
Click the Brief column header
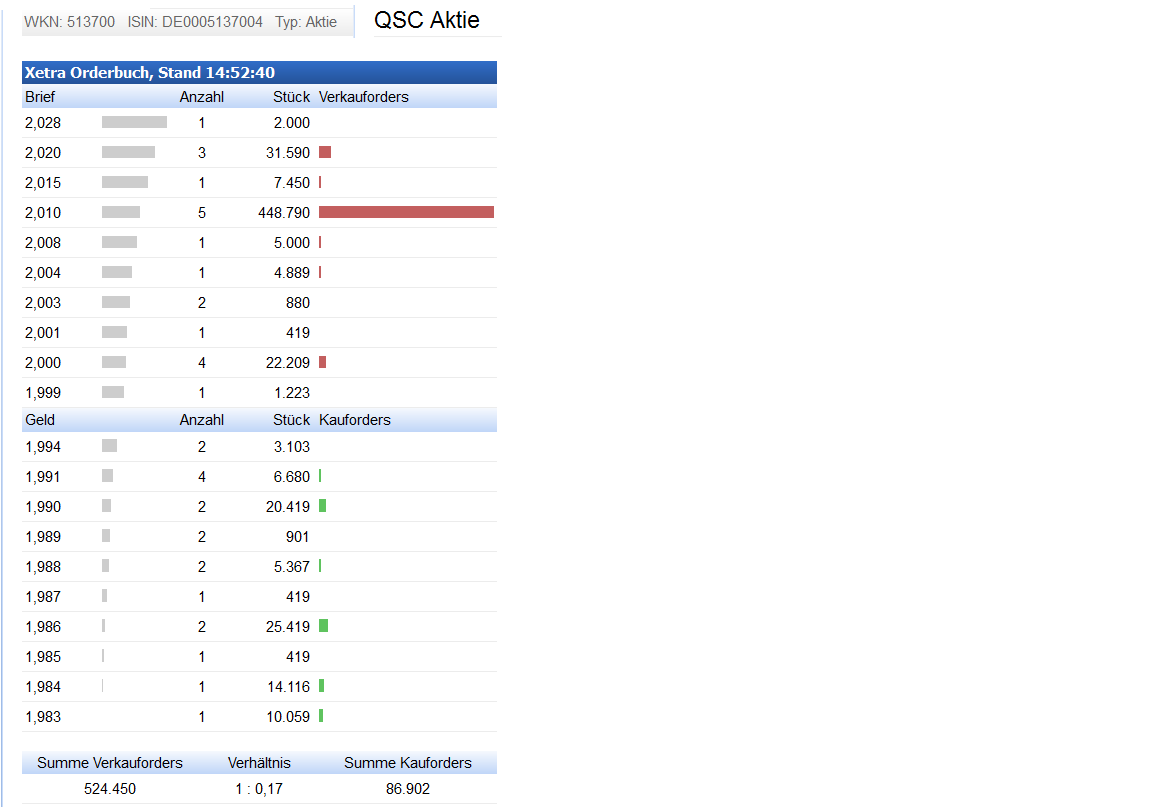coord(40,97)
